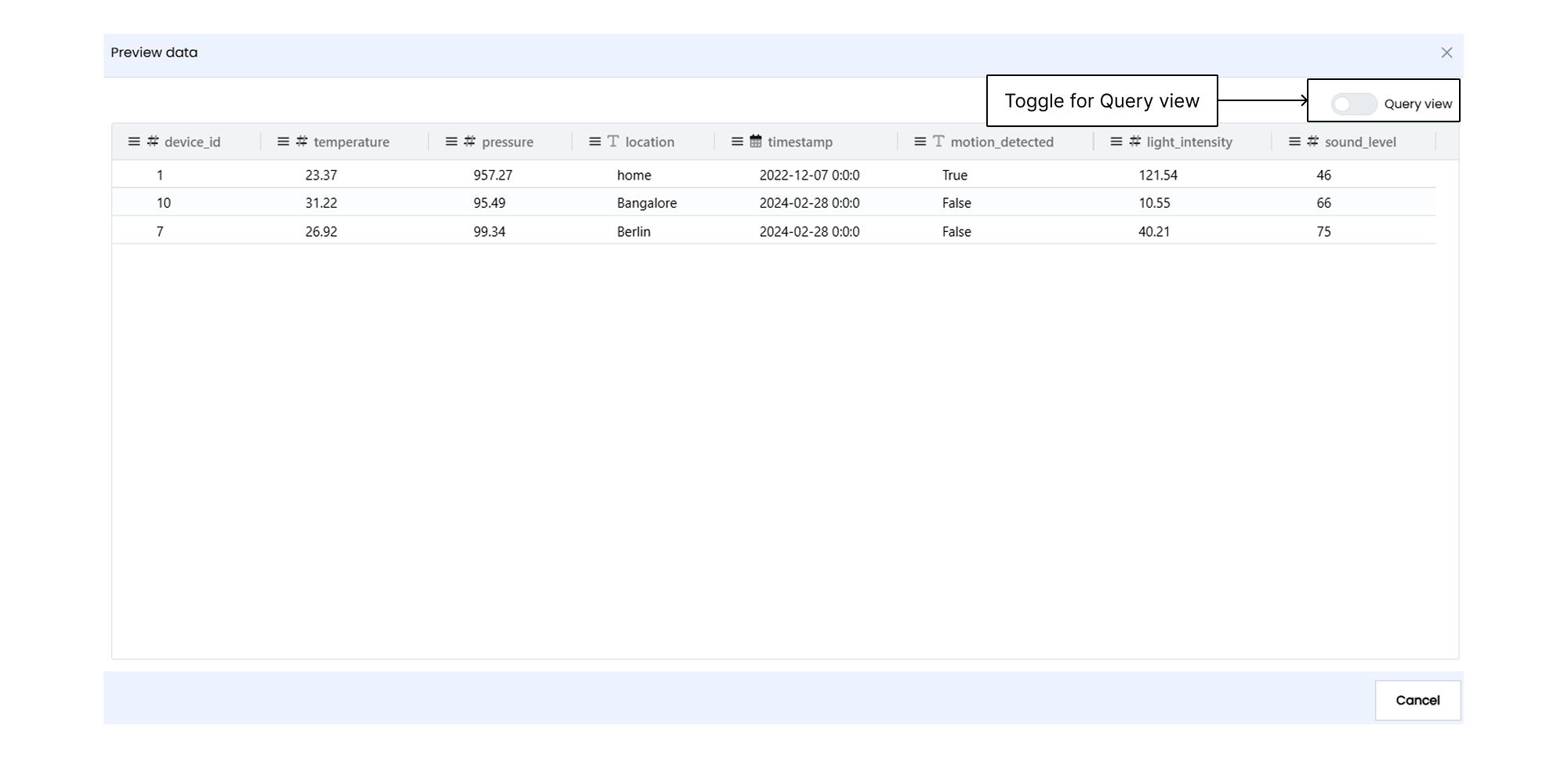The height and width of the screenshot is (758, 1568).
Task: Select the temperature cell 23.37
Action: point(321,175)
